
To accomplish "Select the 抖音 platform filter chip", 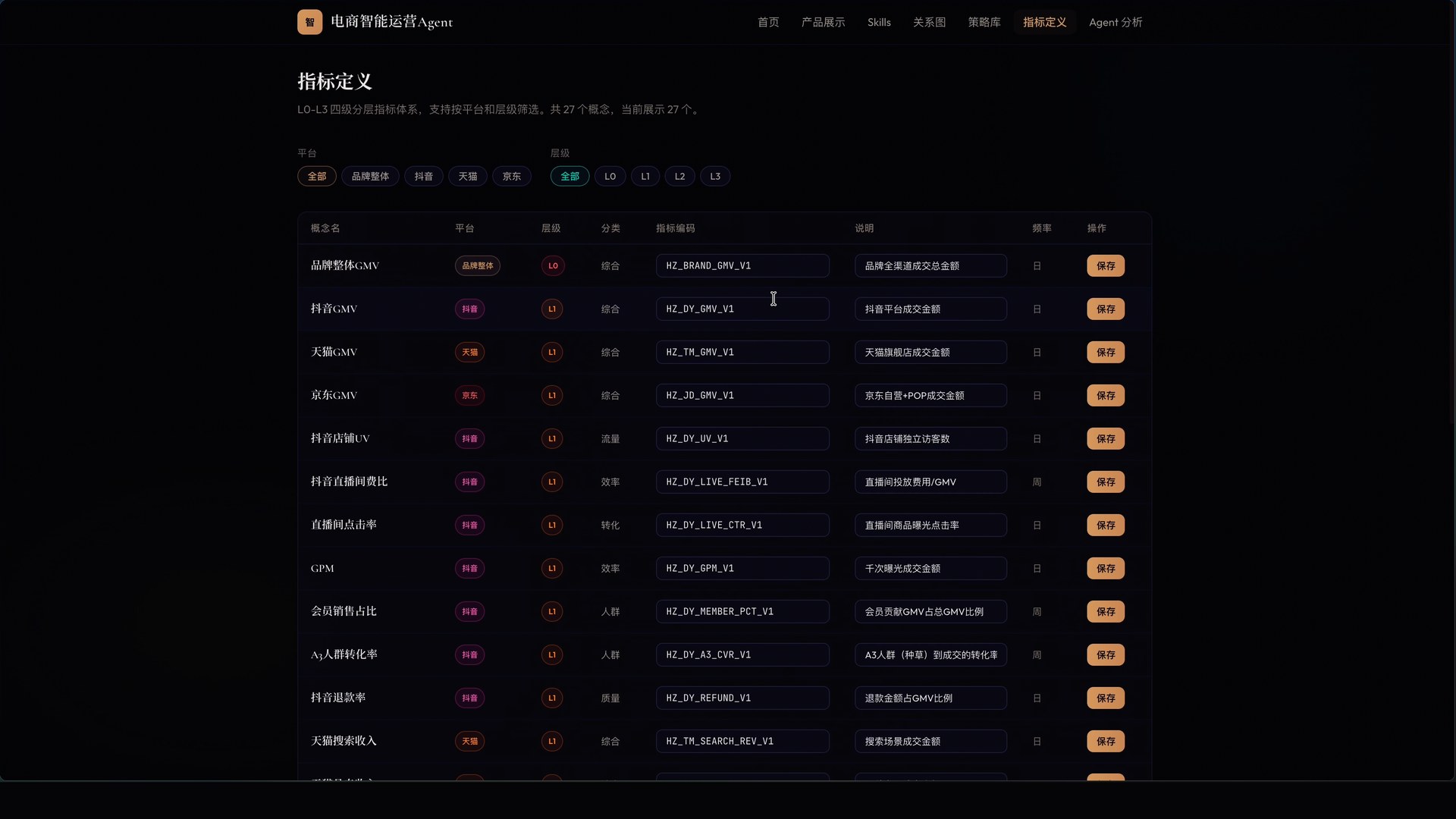I will click(424, 176).
